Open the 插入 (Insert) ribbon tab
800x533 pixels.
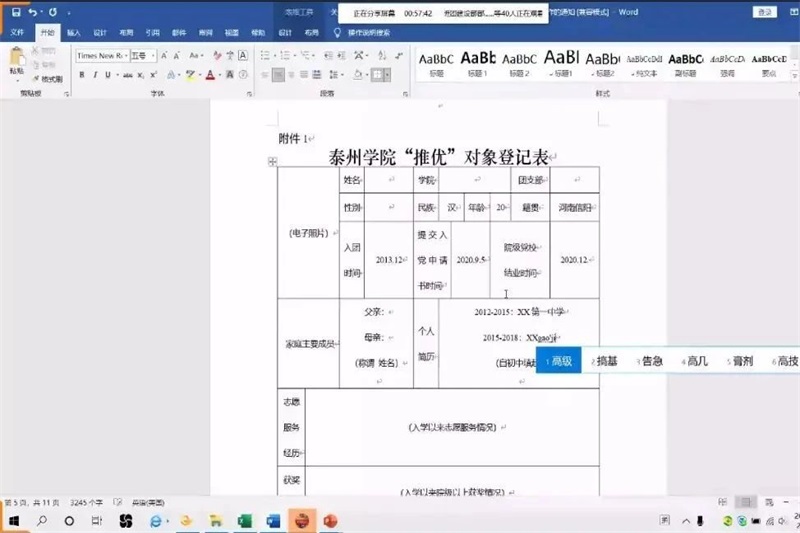click(x=73, y=32)
